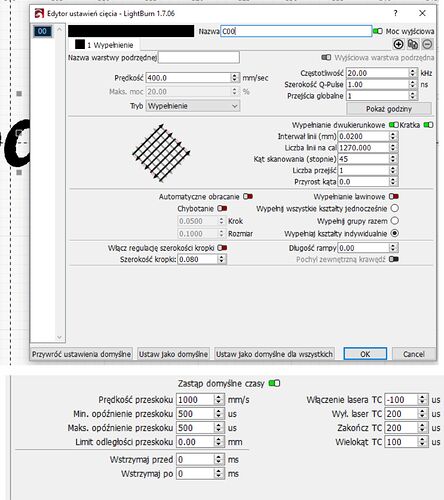
Task: Click the black layer color bar
Action: point(131,31)
